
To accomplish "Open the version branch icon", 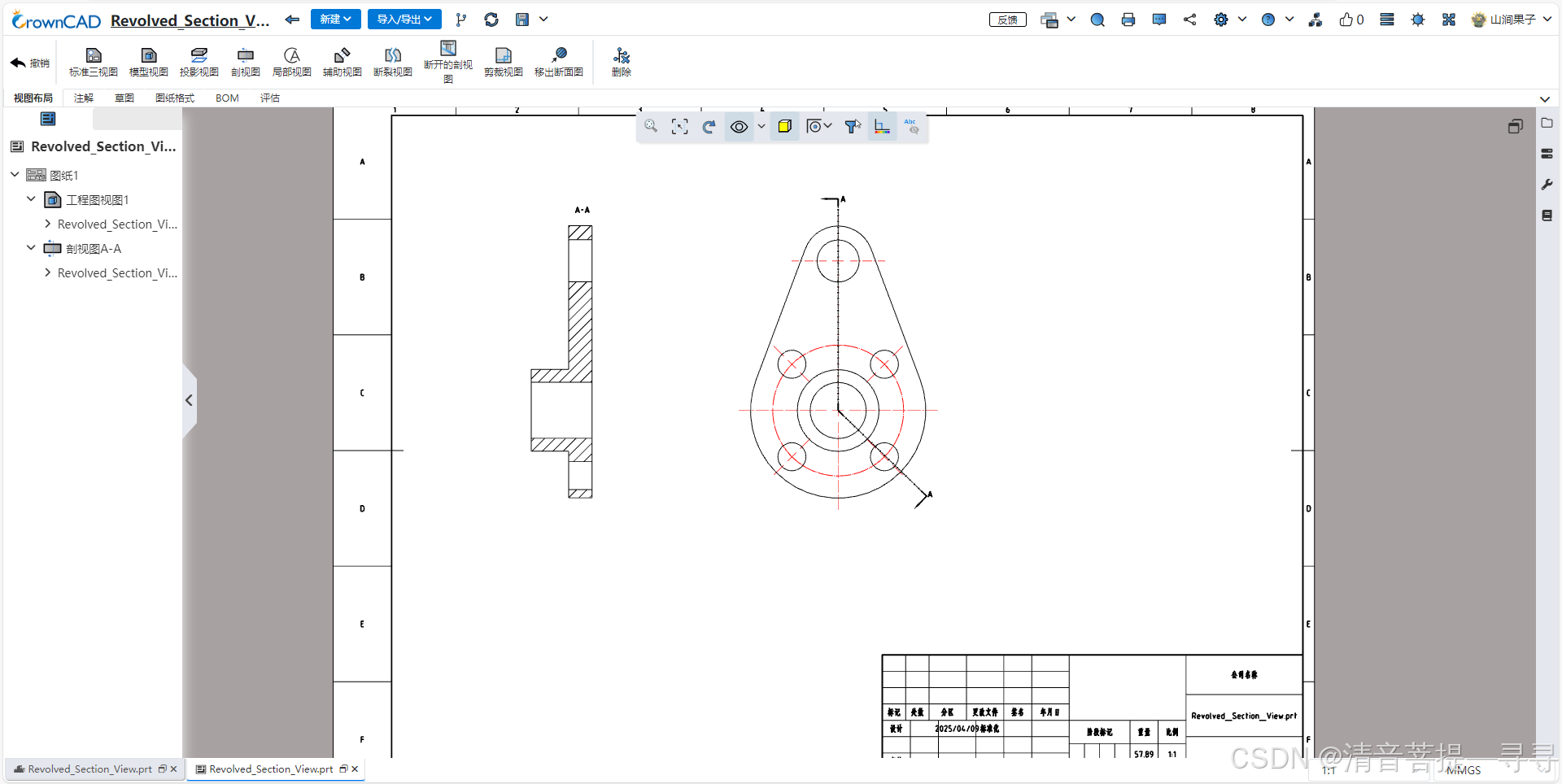I will coord(461,20).
